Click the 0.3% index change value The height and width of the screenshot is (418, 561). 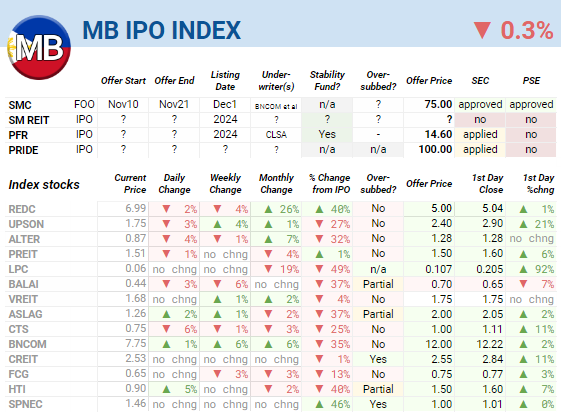click(x=527, y=30)
